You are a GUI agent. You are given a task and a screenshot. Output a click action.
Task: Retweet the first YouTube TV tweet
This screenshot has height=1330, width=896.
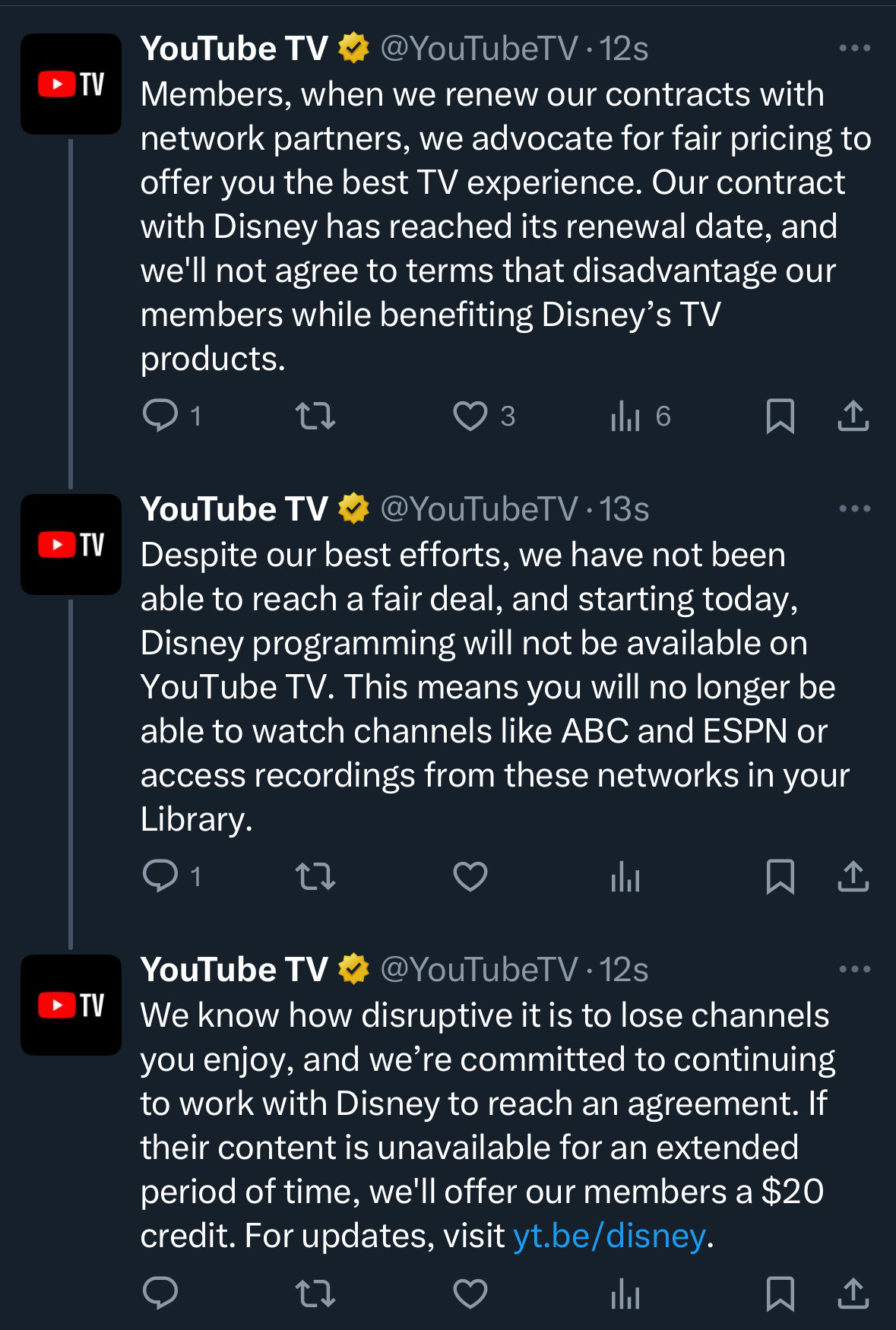[x=315, y=416]
